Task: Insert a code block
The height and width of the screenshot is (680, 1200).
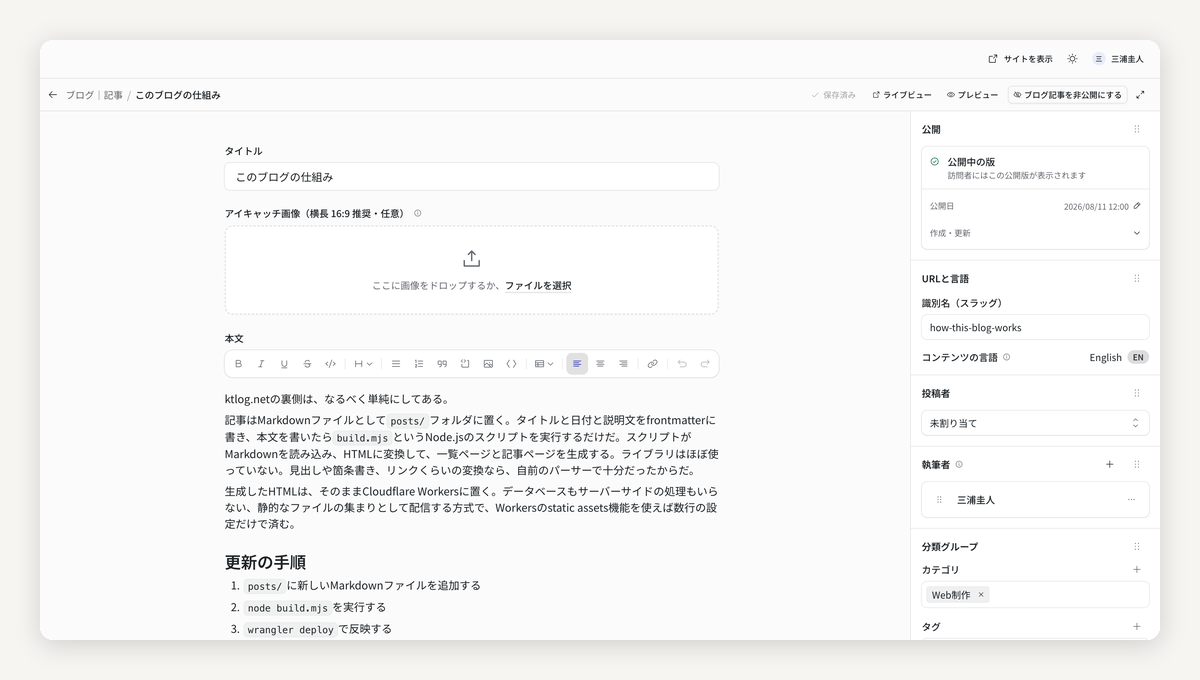Action: pos(511,364)
